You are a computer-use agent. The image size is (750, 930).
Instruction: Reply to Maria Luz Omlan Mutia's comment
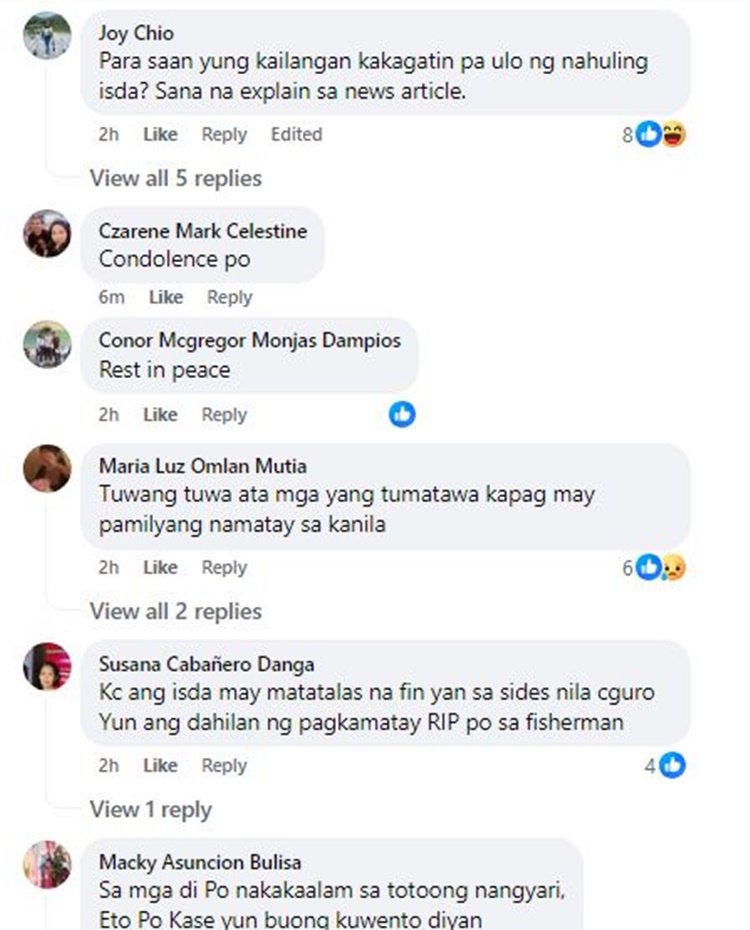coord(224,568)
